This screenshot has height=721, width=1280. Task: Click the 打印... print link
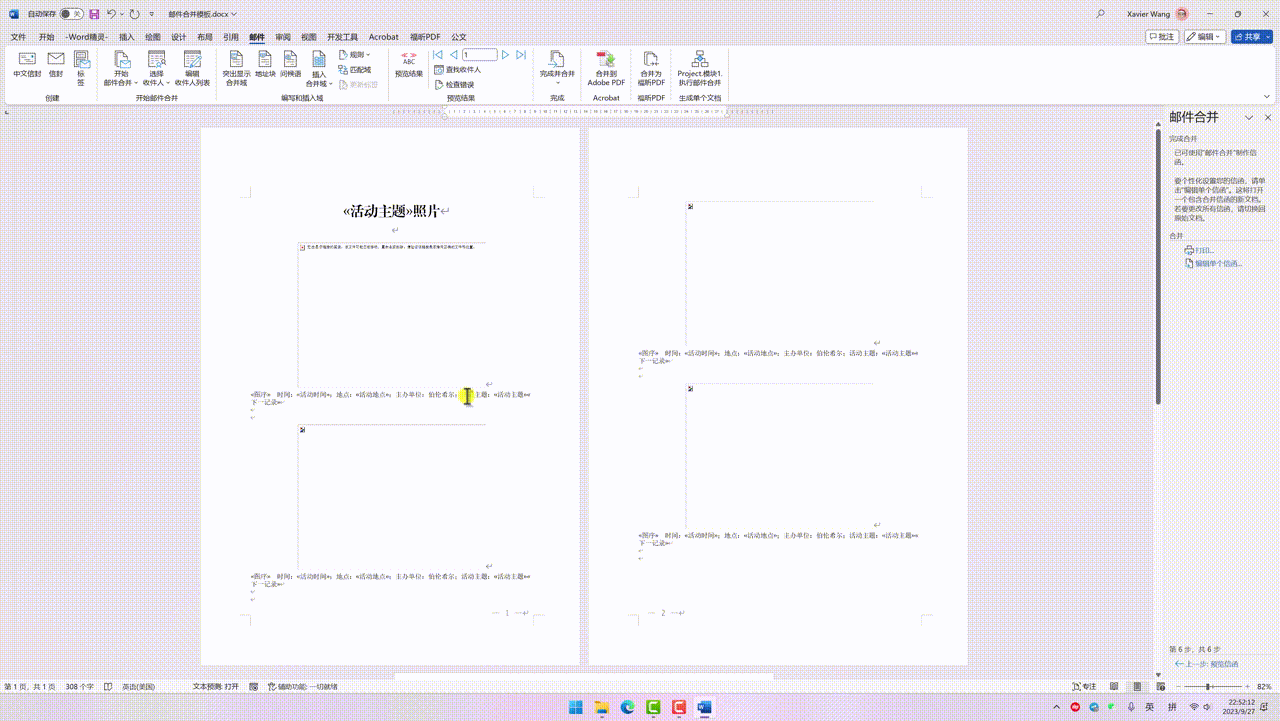(1200, 250)
